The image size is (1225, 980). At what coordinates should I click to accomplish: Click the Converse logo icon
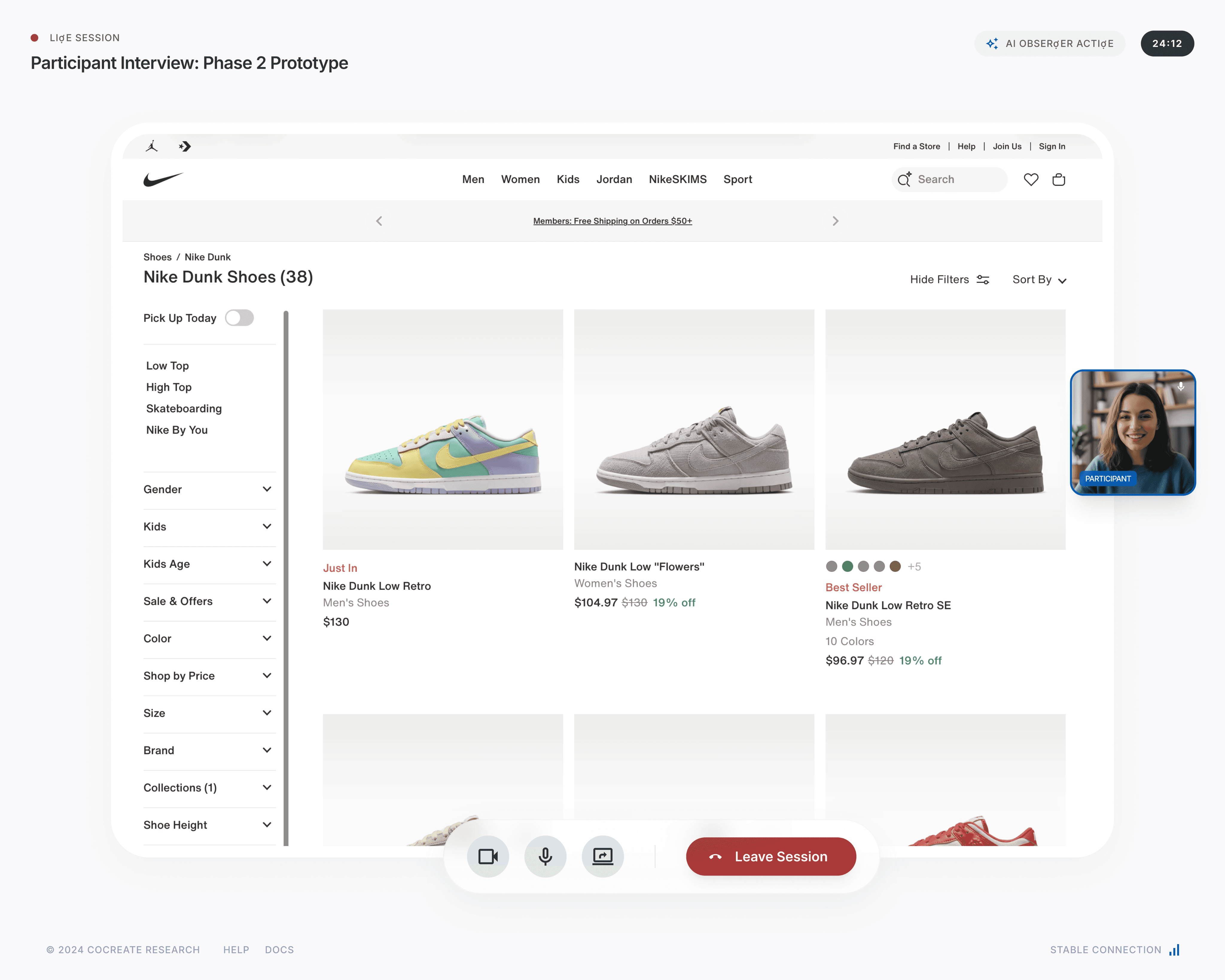point(185,147)
